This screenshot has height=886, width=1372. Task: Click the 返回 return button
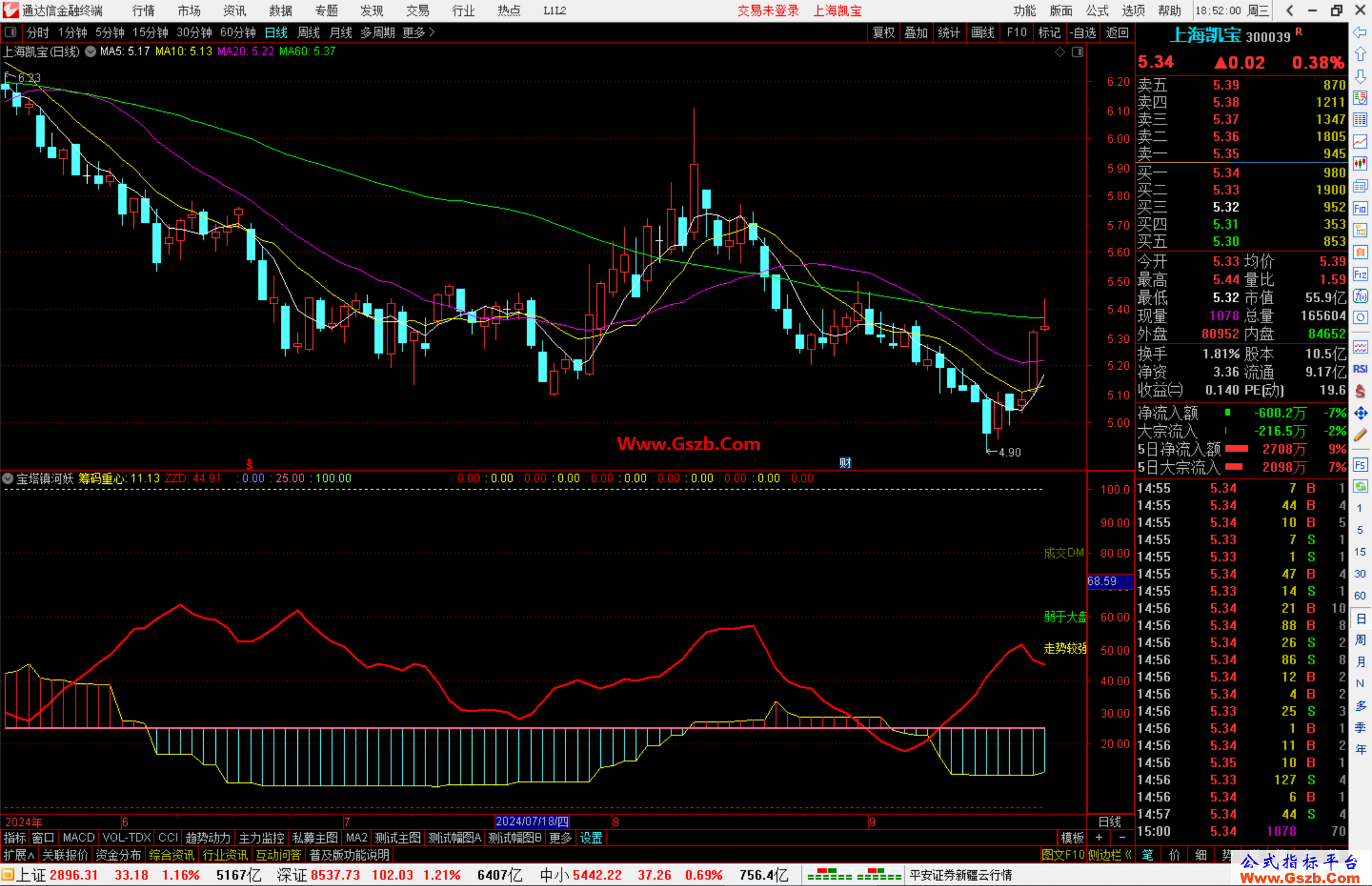click(1117, 32)
